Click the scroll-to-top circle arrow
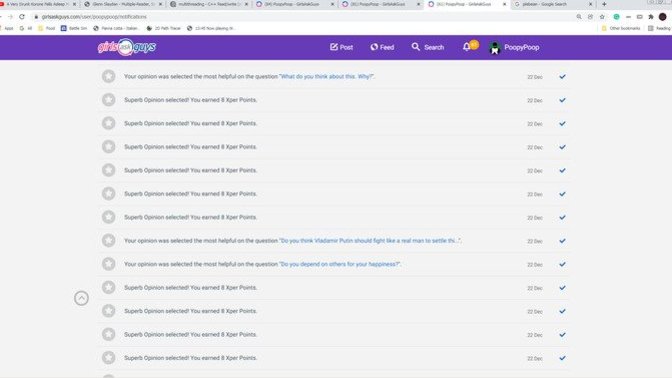The width and height of the screenshot is (672, 378). pos(81,298)
